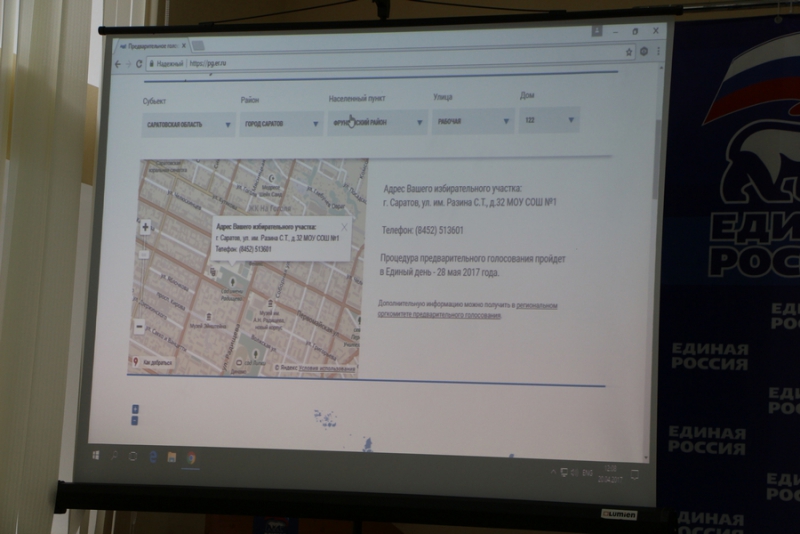Zoom out on the map with minus button
Viewport: 800px width, 534px height.
140,325
